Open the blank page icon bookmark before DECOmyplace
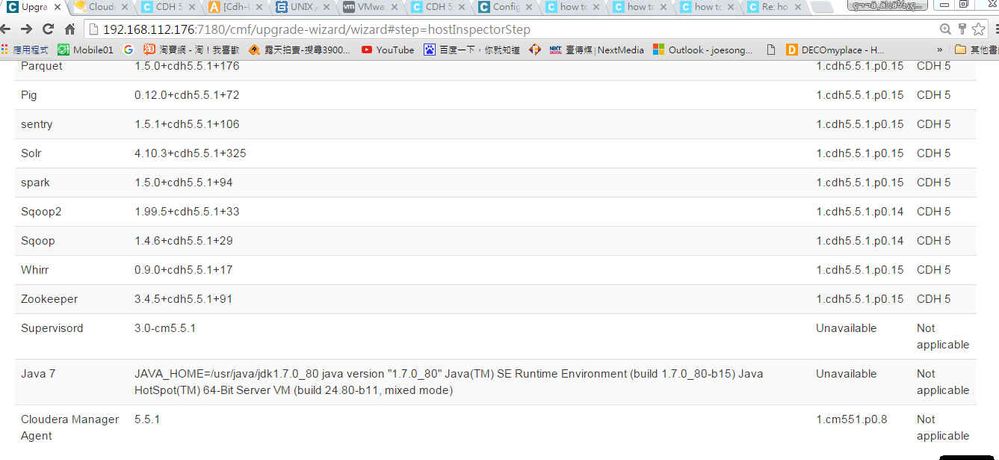Image resolution: width=999 pixels, height=460 pixels. point(771,50)
